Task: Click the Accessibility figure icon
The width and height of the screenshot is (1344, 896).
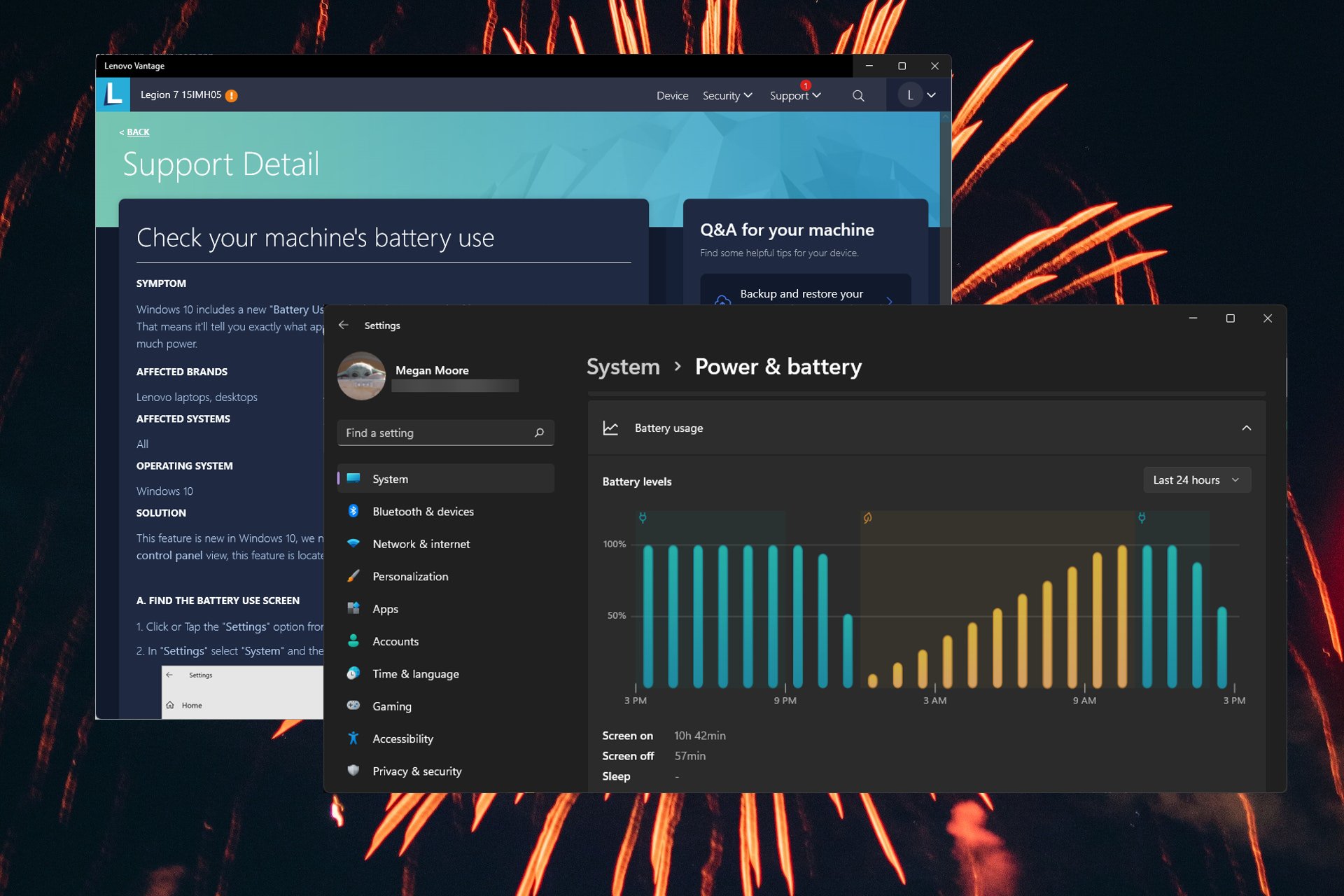Action: [x=353, y=738]
